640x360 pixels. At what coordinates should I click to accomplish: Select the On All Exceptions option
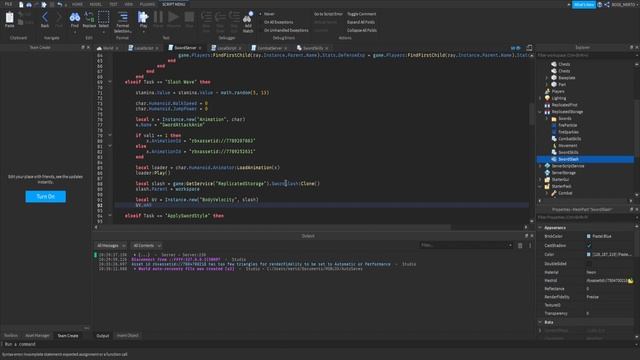pos(278,22)
